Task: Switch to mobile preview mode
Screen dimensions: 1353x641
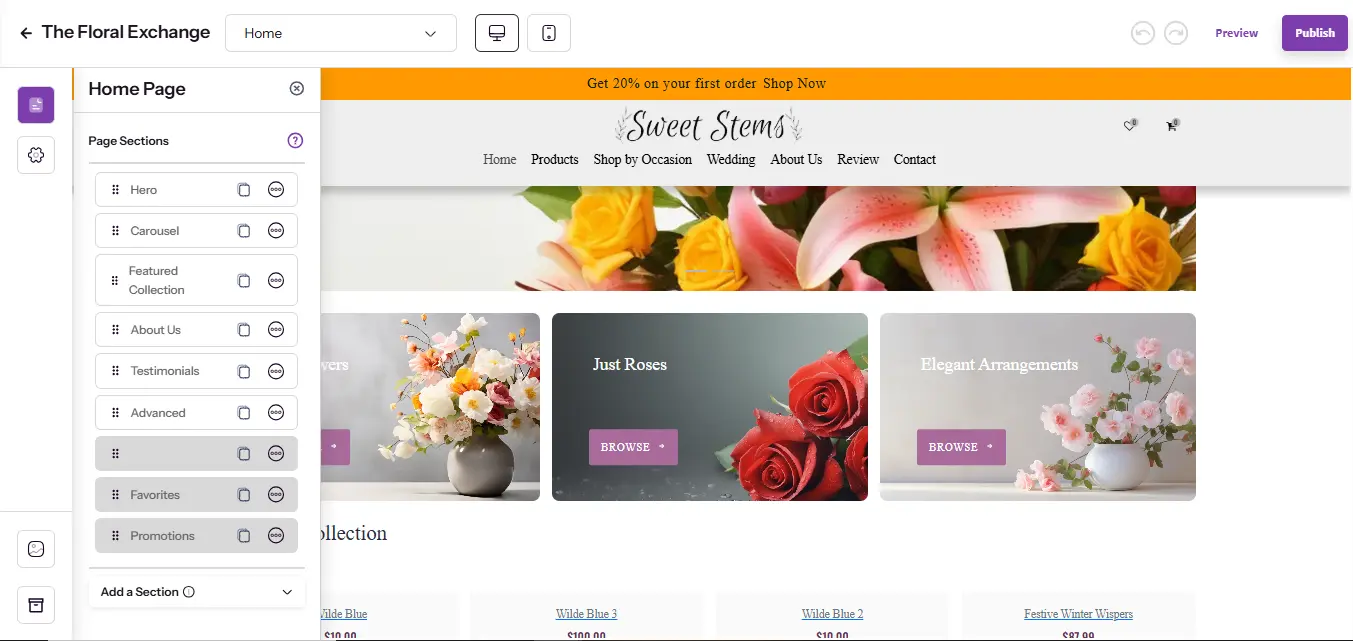Action: [549, 33]
